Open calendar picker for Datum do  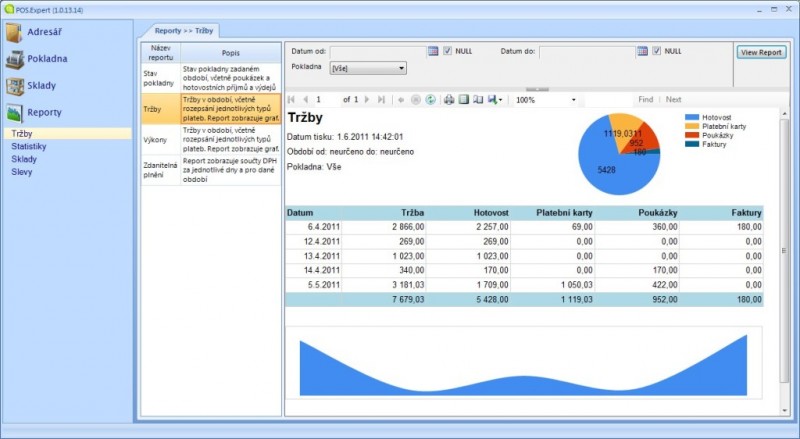pyautogui.click(x=642, y=50)
